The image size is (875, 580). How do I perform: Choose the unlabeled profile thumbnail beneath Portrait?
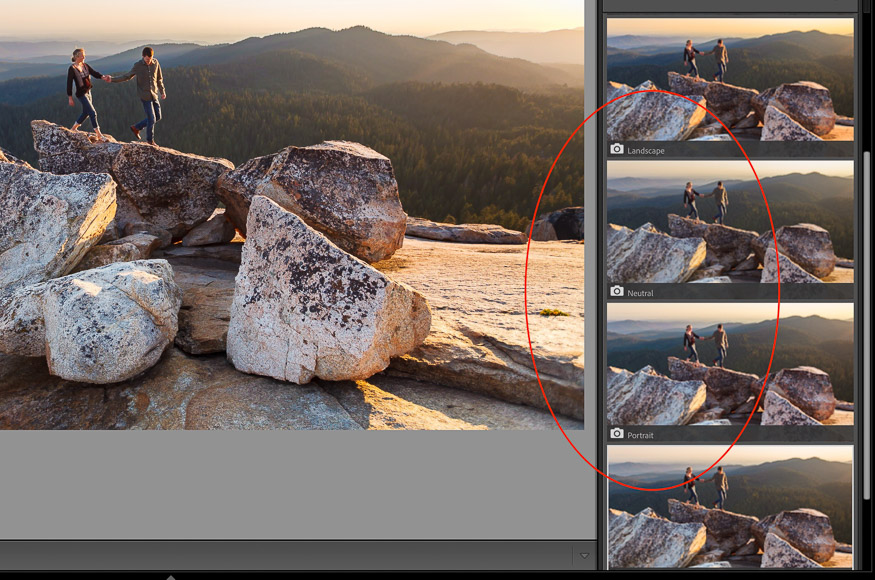click(730, 507)
